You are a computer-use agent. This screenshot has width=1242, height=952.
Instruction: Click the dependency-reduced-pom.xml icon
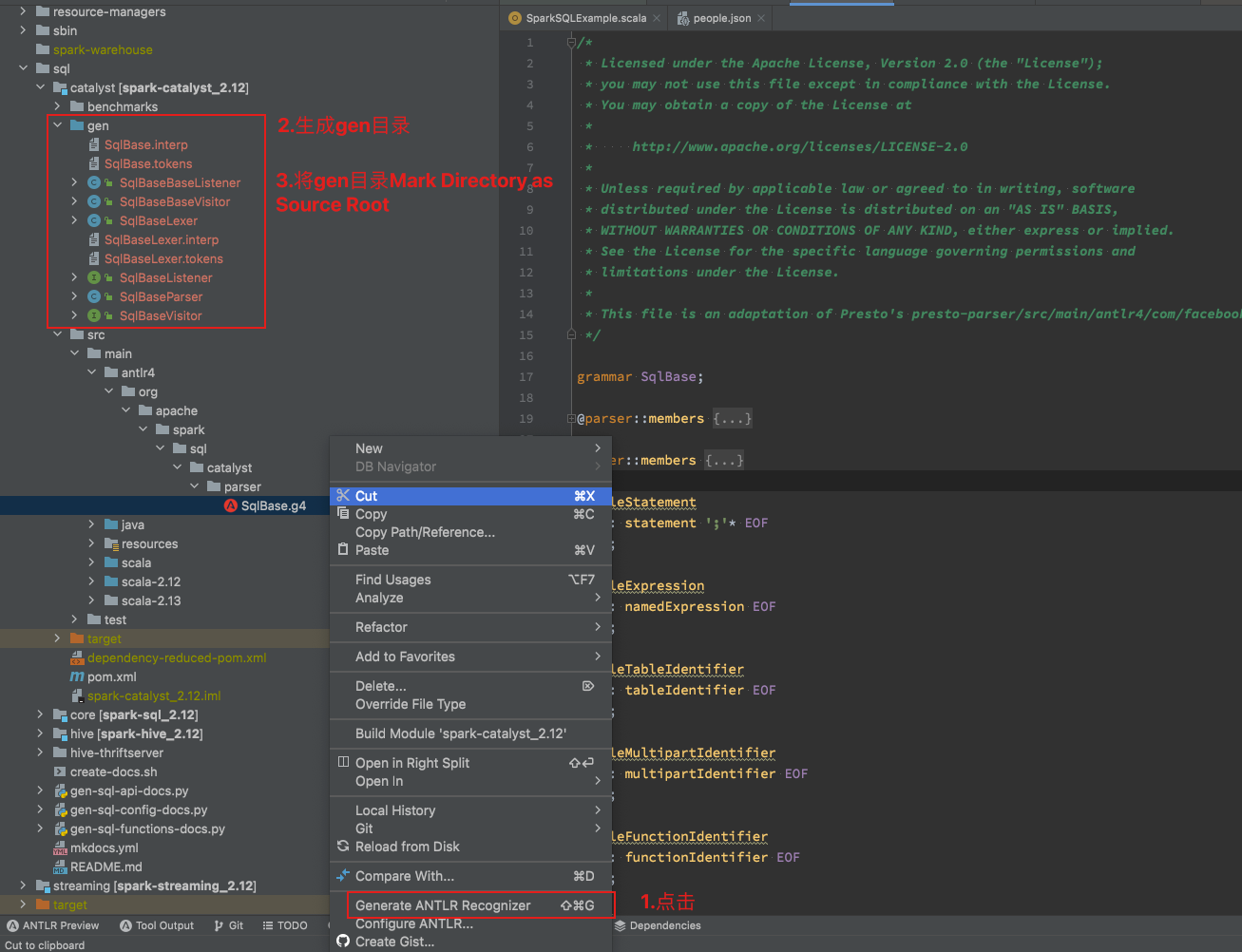77,657
